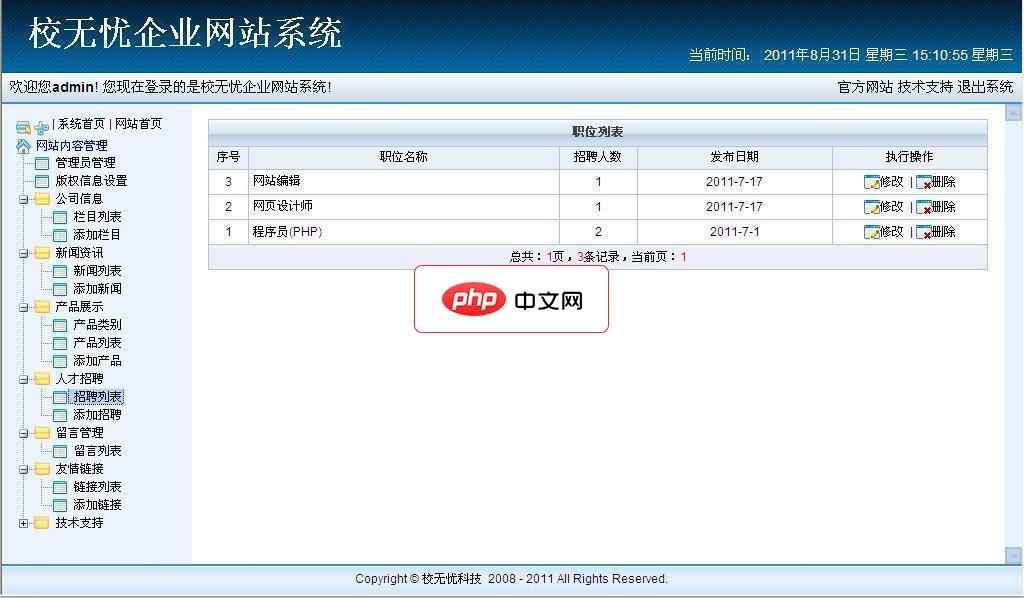Open 添加招聘 in the sidebar tree
The width and height of the screenshot is (1024, 598).
click(97, 415)
